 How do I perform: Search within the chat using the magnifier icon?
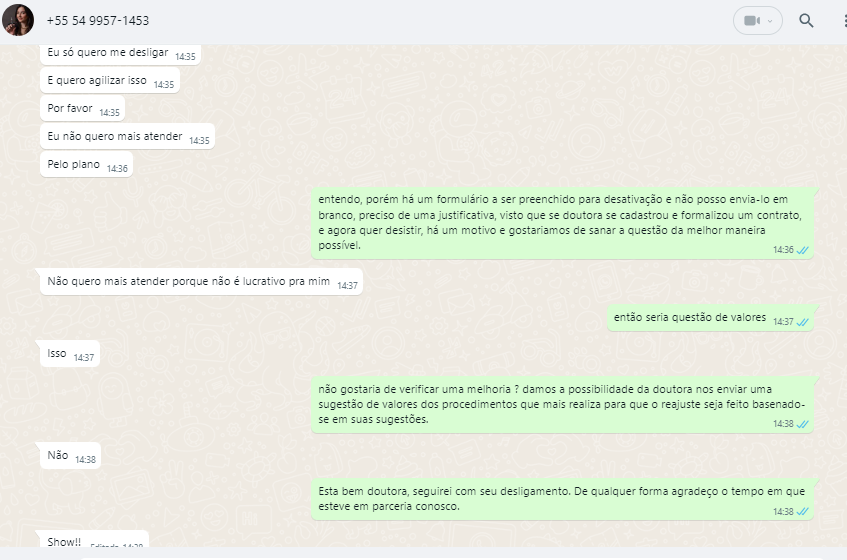pos(806,21)
